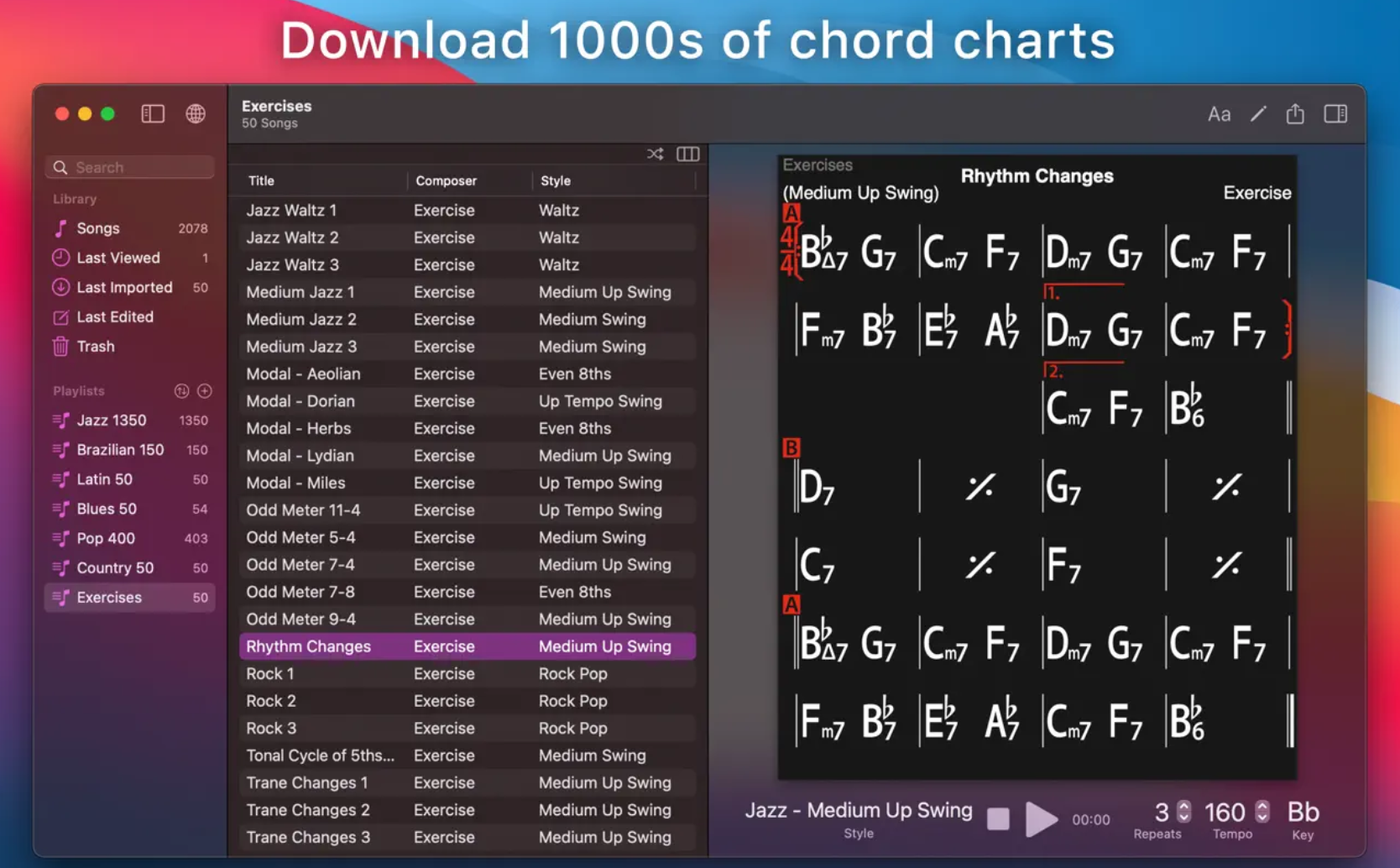Screen dimensions: 1400x868
Task: Open the columns chooser icon
Action: [688, 154]
